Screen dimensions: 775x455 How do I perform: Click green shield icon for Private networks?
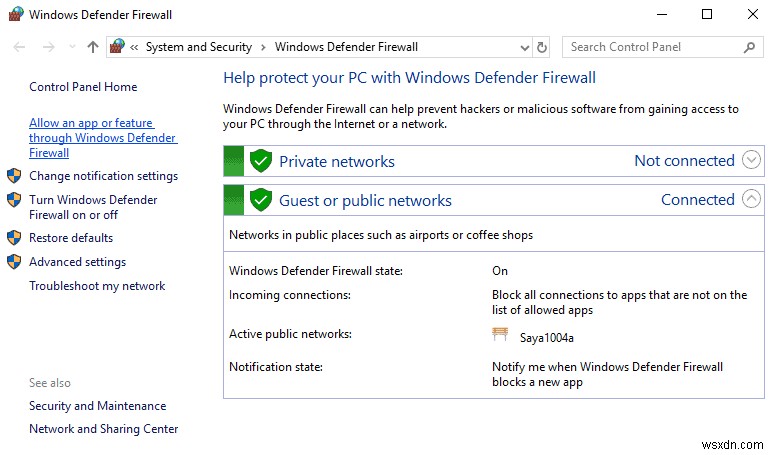coord(260,161)
